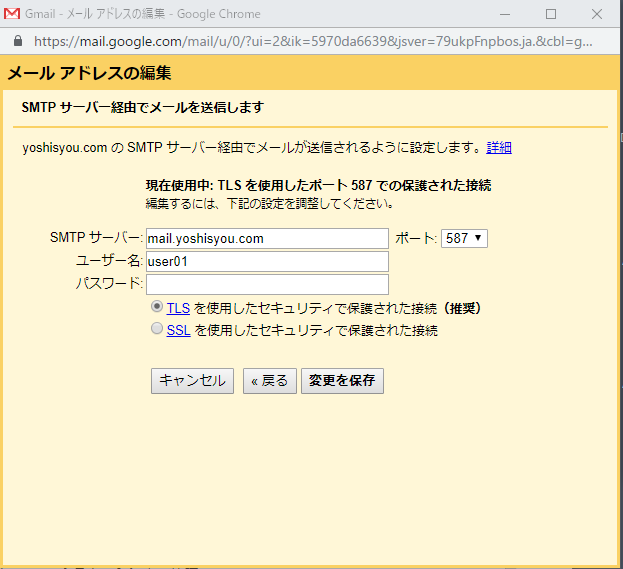The height and width of the screenshot is (569, 623).
Task: Open the ポート 587 dropdown
Action: 464,238
